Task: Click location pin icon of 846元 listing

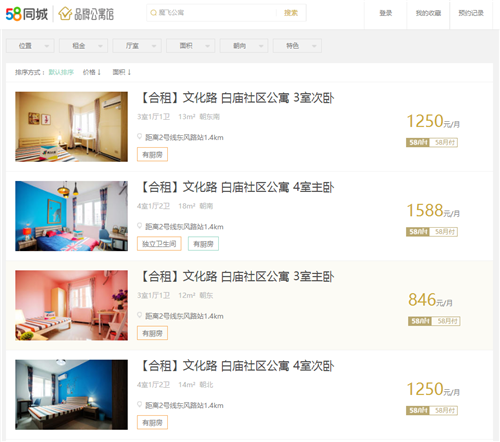Action: (140, 315)
